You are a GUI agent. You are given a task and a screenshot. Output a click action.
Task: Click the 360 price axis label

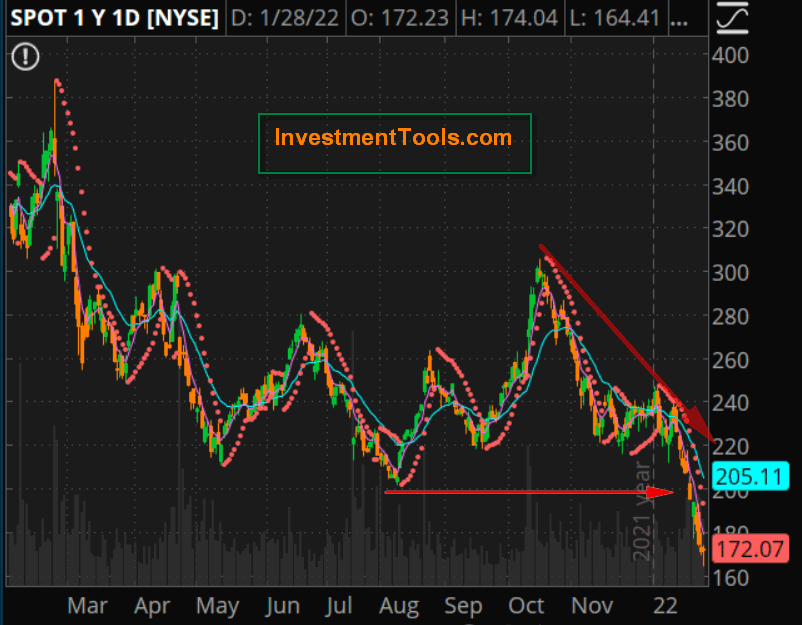[730, 143]
